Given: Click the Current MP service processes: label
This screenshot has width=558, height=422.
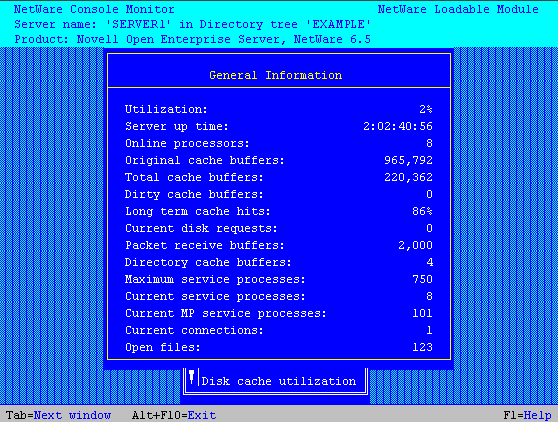Looking at the screenshot, I should point(225,313).
